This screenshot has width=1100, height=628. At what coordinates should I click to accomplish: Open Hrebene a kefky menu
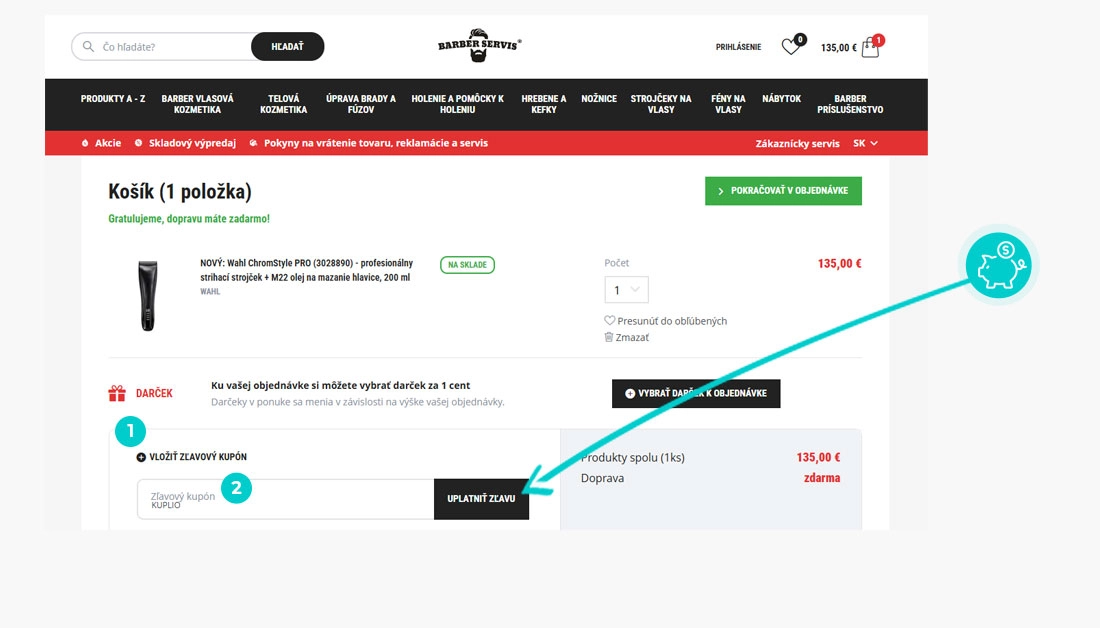pyautogui.click(x=544, y=105)
